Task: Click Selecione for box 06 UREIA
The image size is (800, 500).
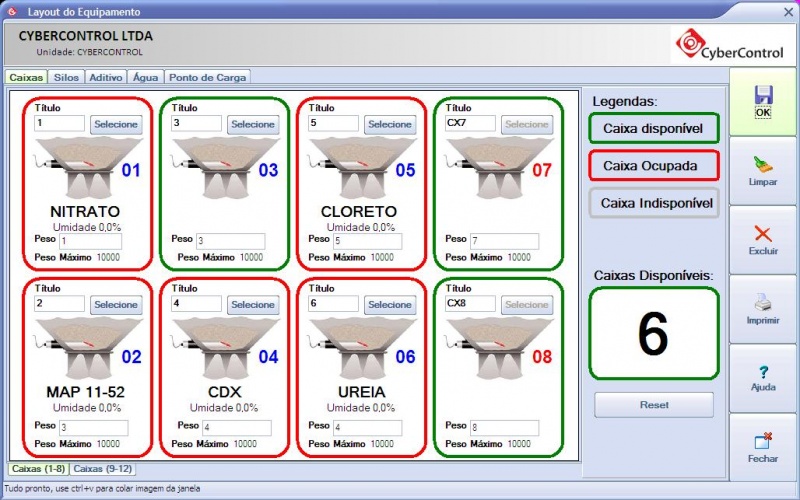Action: pos(390,305)
